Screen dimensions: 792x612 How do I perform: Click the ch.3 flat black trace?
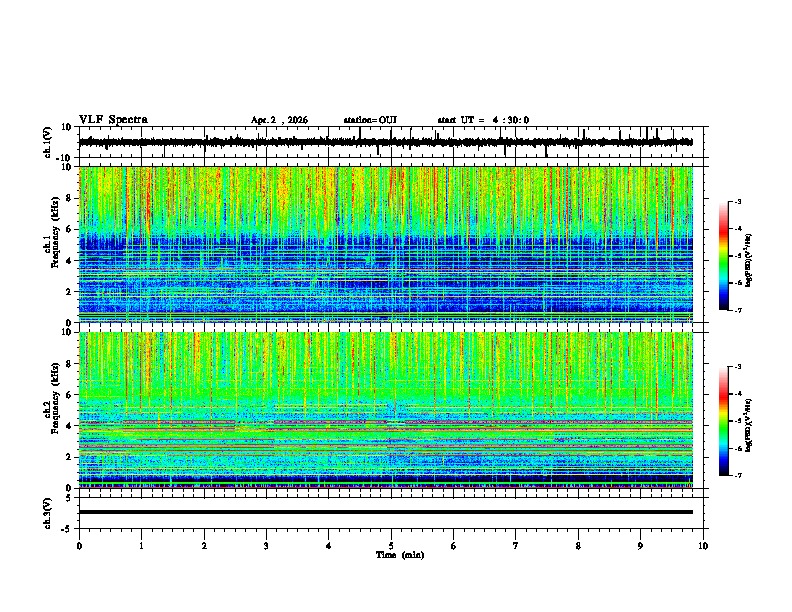tap(386, 512)
